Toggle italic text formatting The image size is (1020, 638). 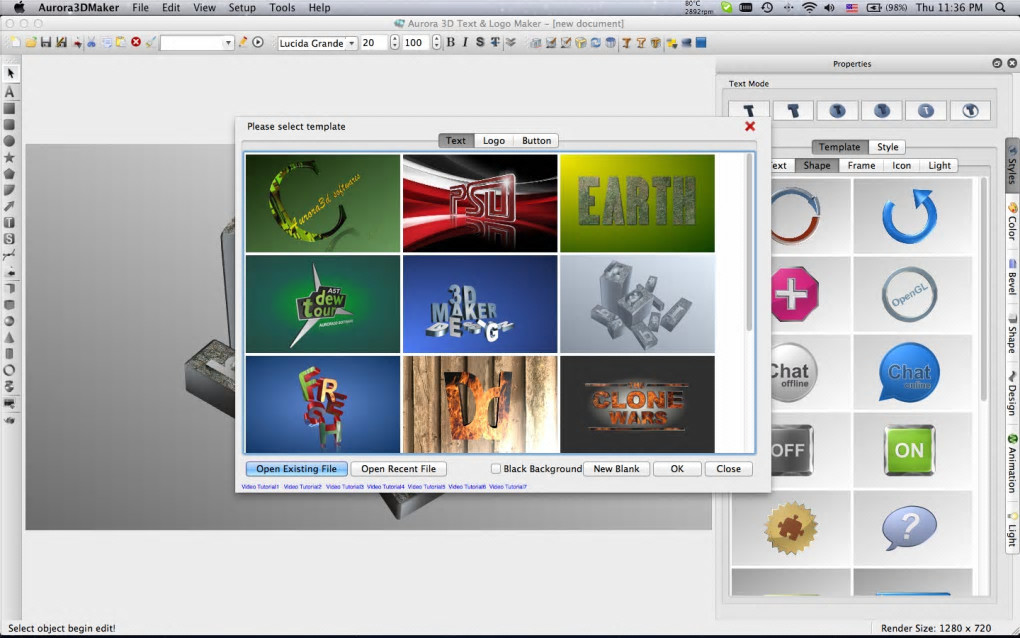pyautogui.click(x=465, y=43)
